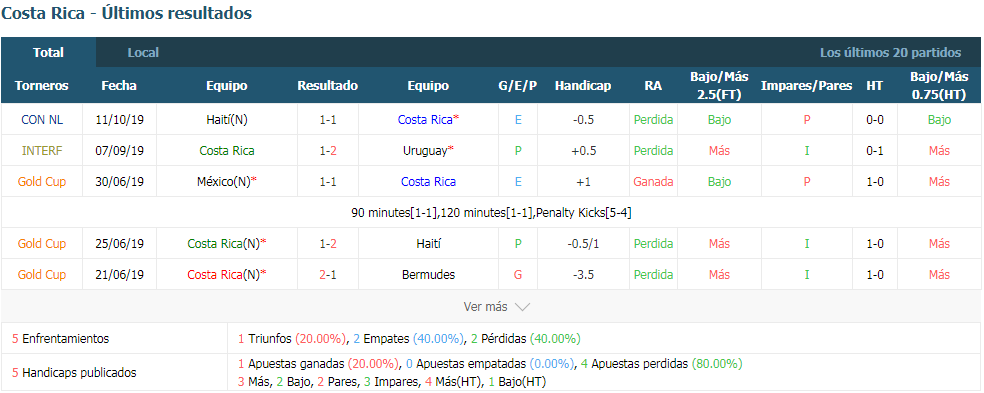The image size is (984, 393).
Task: Open the INTERF tournament label
Action: pyautogui.click(x=42, y=151)
